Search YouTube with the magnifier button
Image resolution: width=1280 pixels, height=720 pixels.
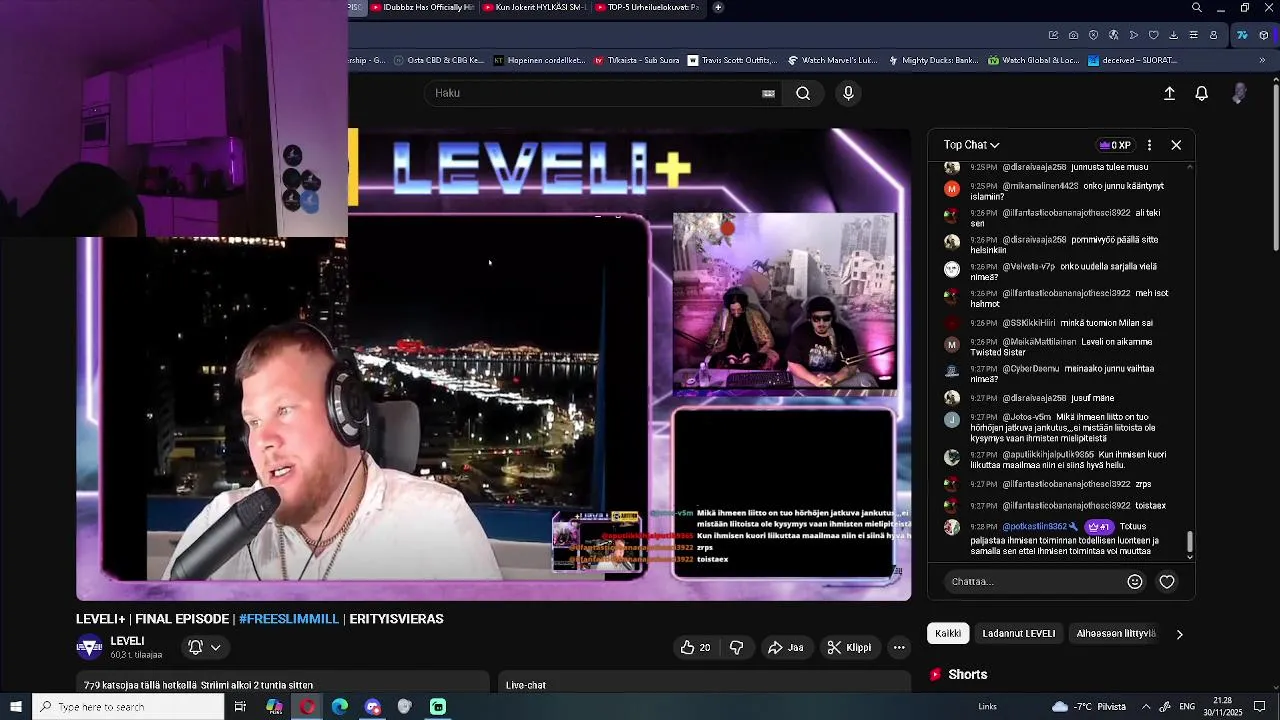pos(803,93)
